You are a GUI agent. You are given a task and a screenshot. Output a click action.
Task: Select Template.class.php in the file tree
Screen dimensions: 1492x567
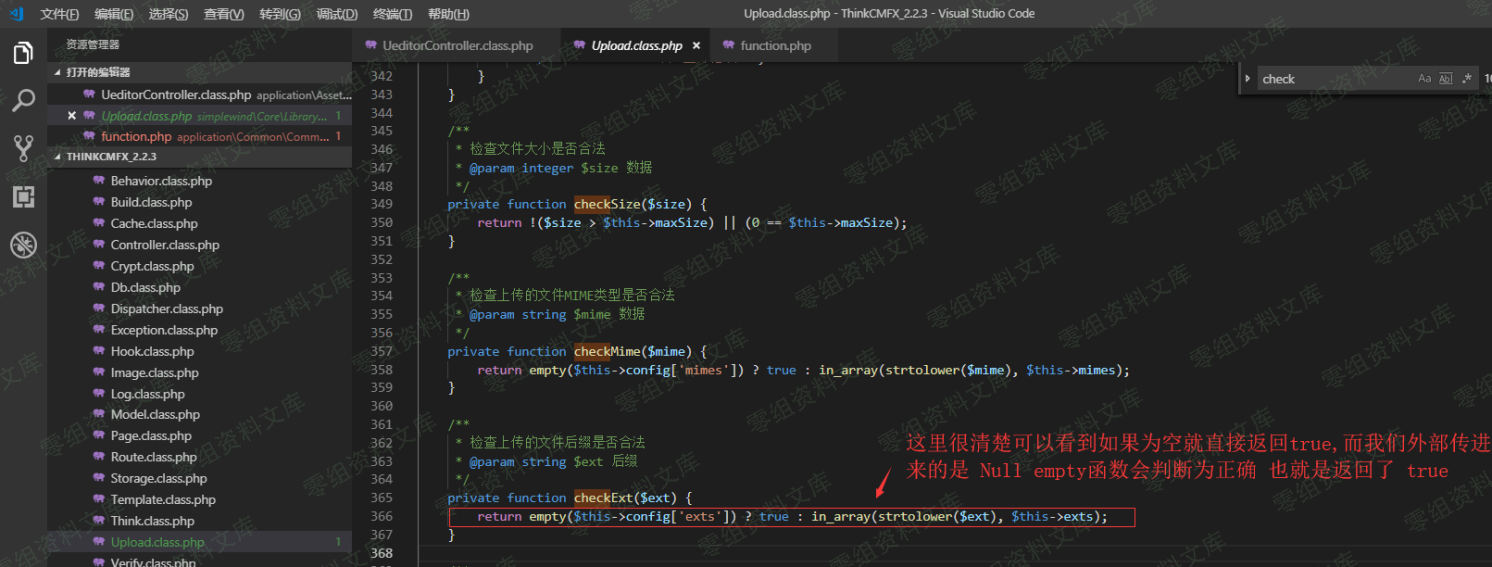point(163,500)
